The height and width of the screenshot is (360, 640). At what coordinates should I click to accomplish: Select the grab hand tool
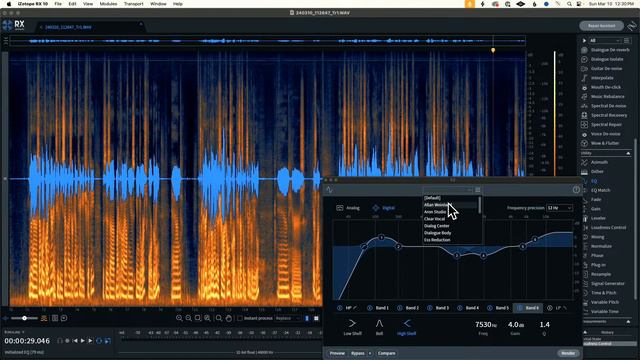point(229,318)
